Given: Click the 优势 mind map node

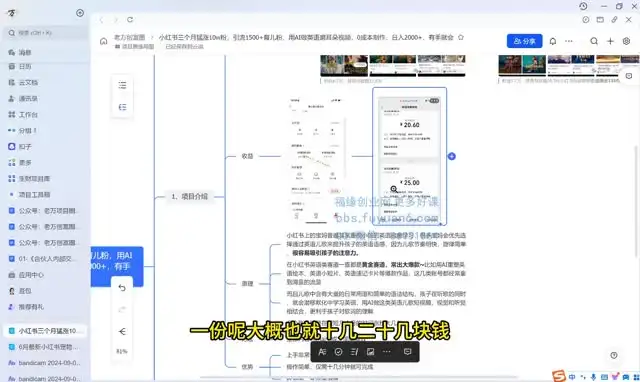Looking at the screenshot, I should point(247,366).
